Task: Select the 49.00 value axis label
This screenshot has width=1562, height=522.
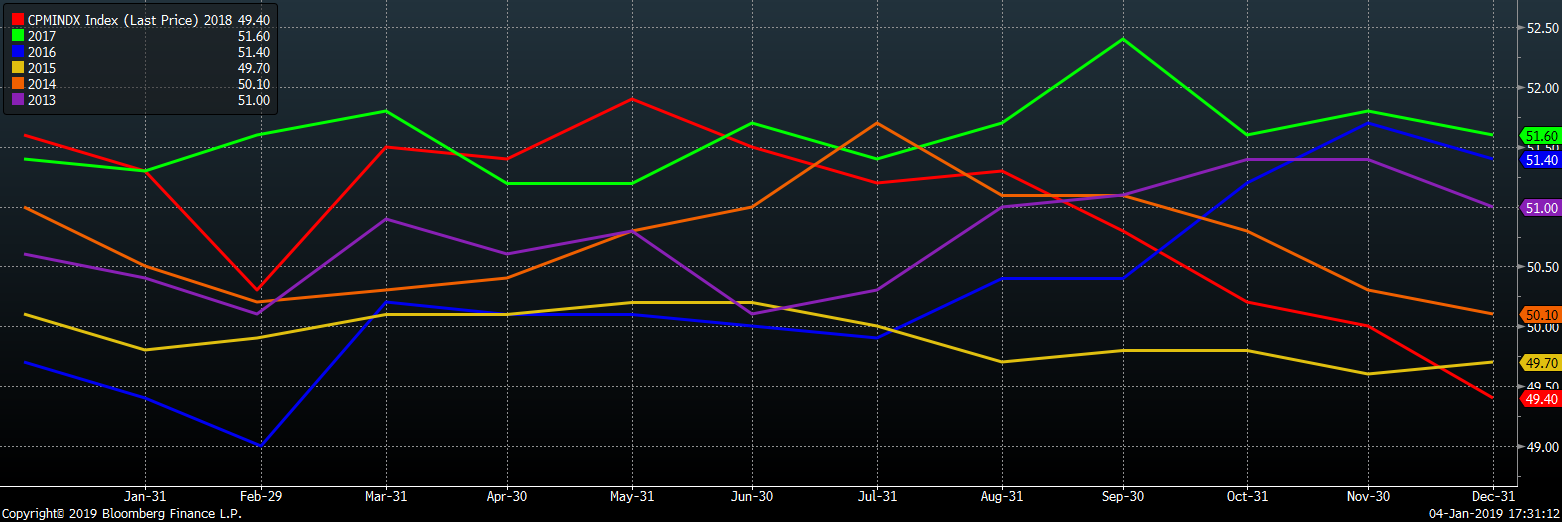Action: pyautogui.click(x=1538, y=447)
